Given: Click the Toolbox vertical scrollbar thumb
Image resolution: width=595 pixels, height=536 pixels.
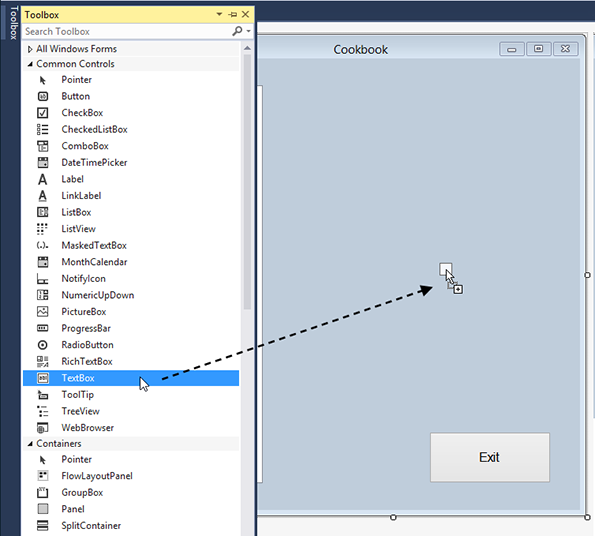Looking at the screenshot, I should (247, 182).
